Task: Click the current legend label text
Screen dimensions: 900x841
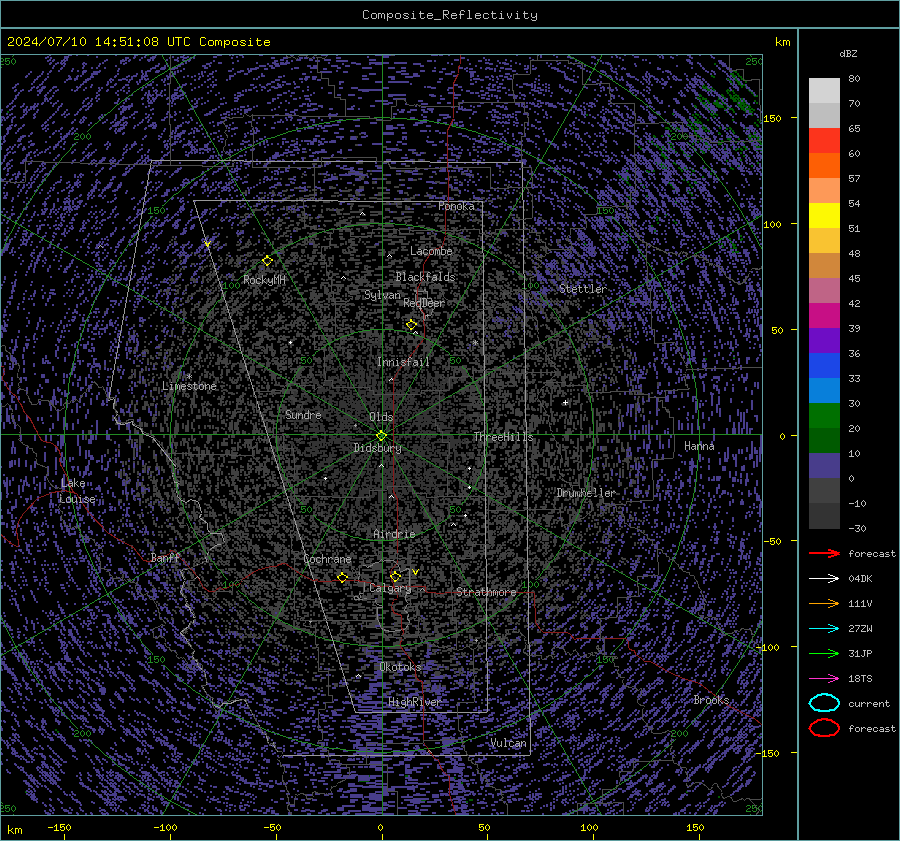Action: [869, 704]
